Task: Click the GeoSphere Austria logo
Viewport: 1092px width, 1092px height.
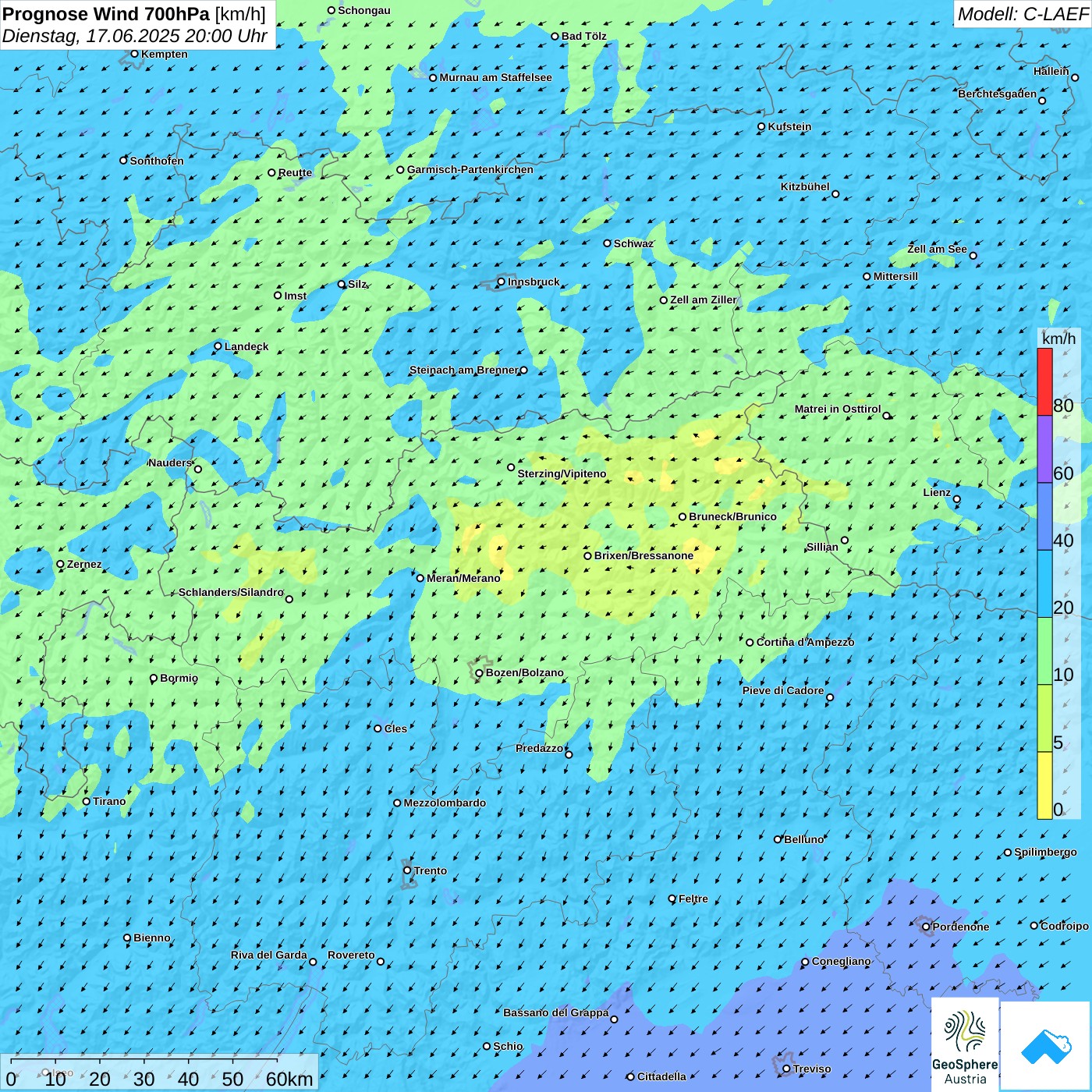Action: [x=965, y=1044]
